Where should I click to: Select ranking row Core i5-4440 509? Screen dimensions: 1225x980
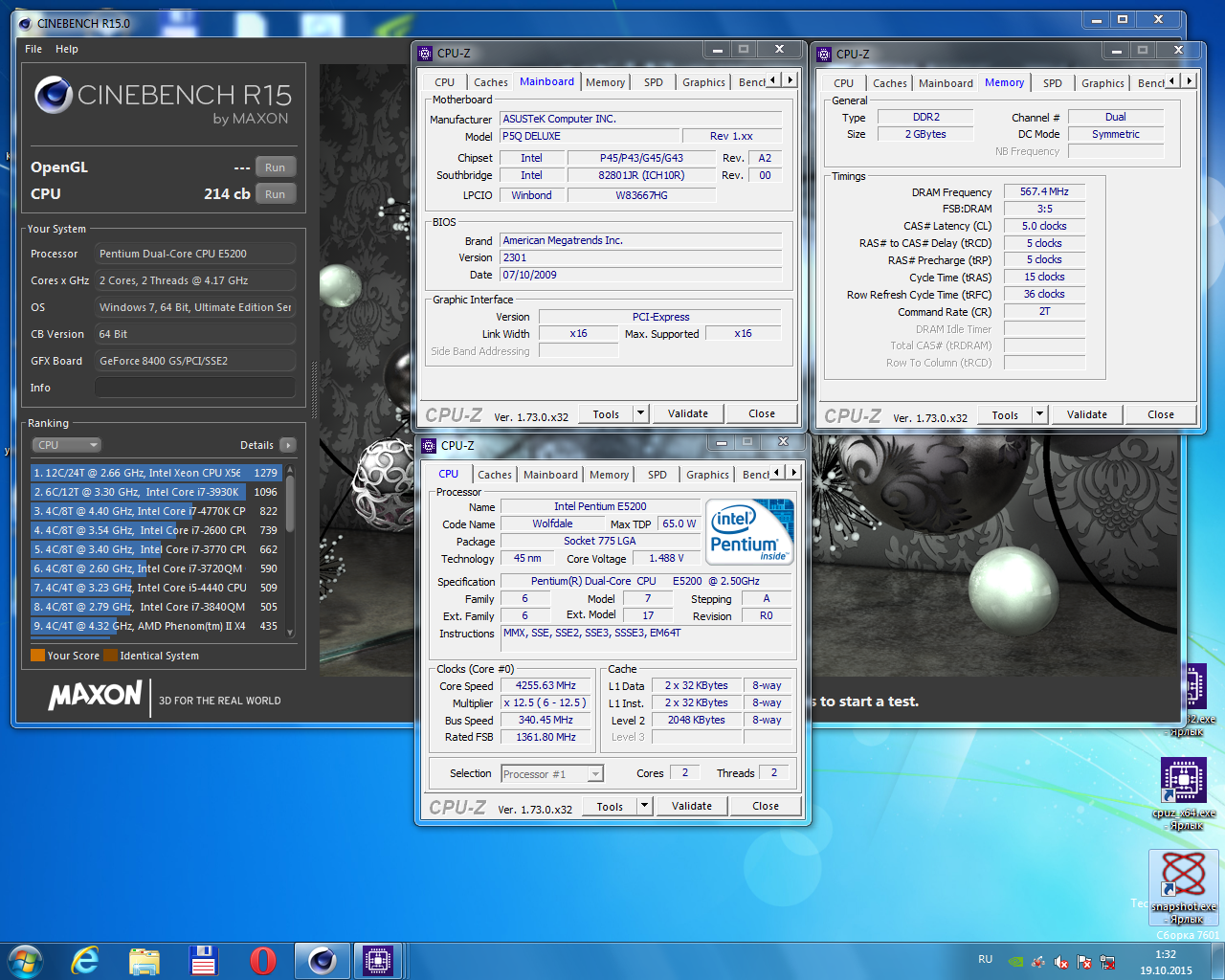156,588
